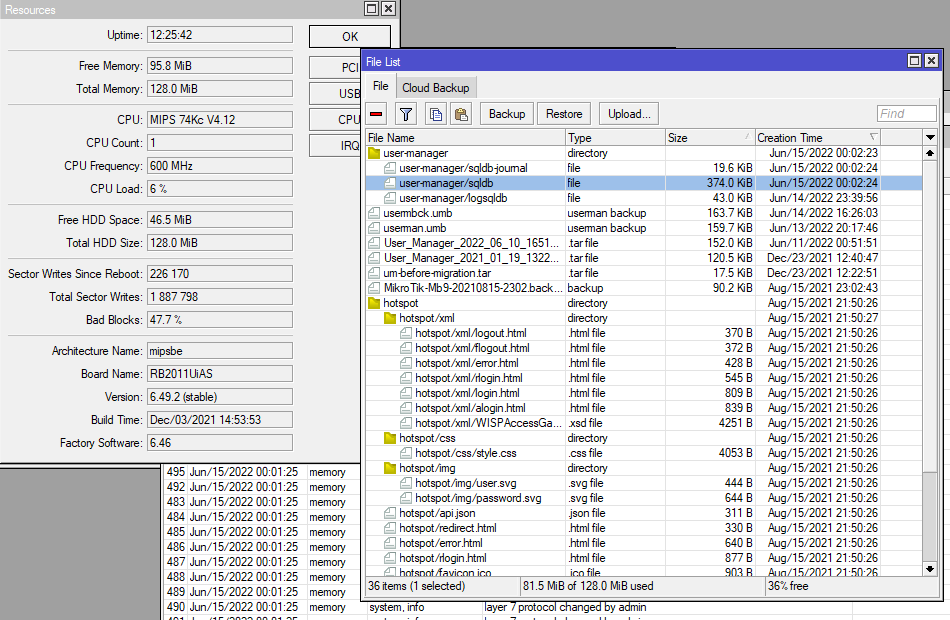Screen dimensions: 950x620
Task: Select hotspot/xml/rlogin.html file
Action: pos(644,378)
